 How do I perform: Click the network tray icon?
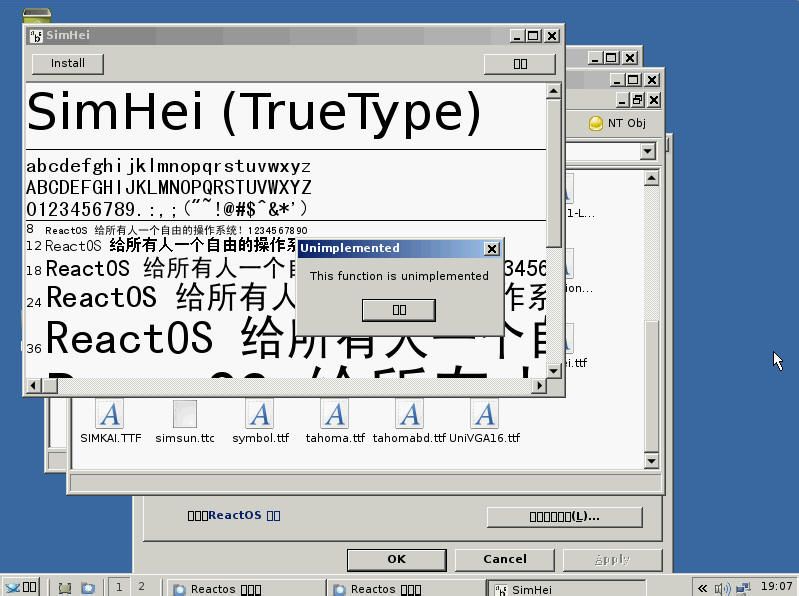pos(743,588)
